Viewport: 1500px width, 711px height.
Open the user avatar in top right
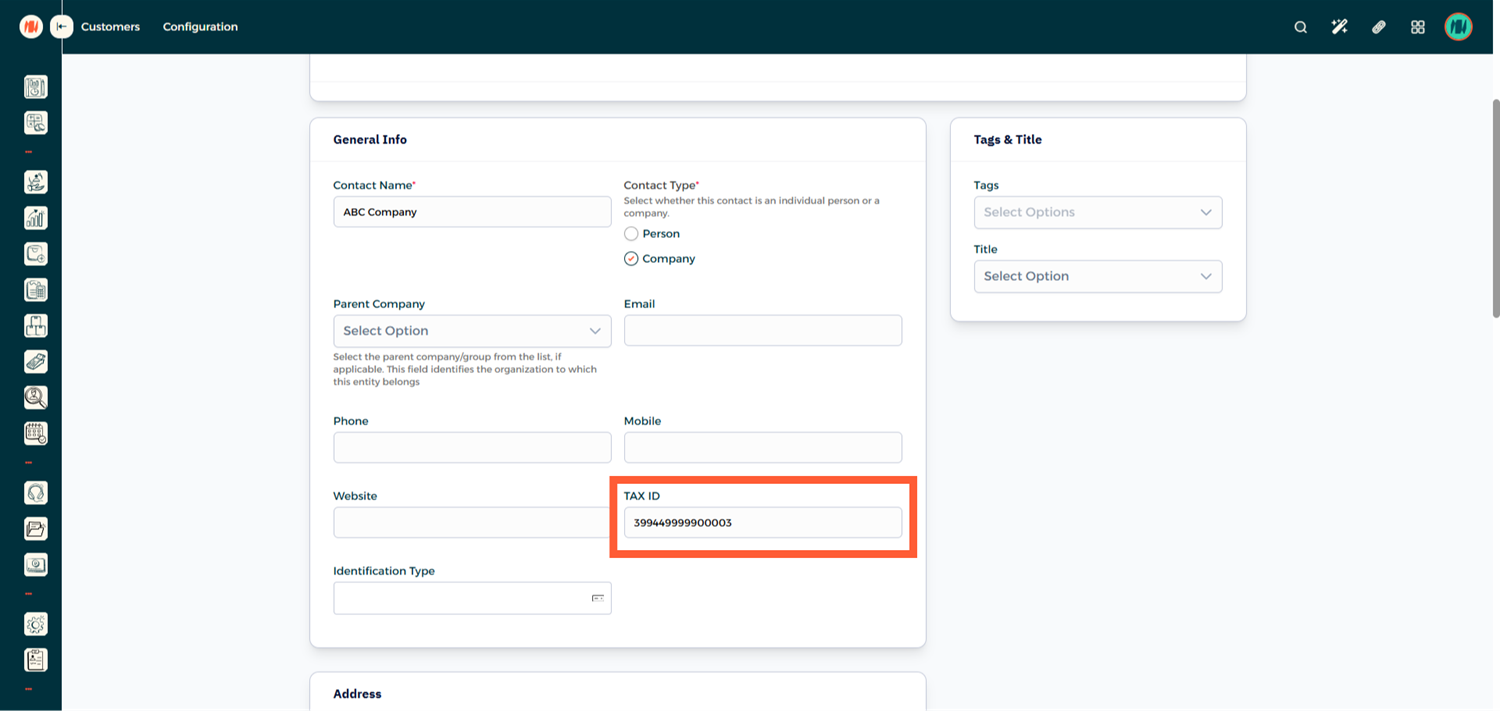pyautogui.click(x=1458, y=27)
